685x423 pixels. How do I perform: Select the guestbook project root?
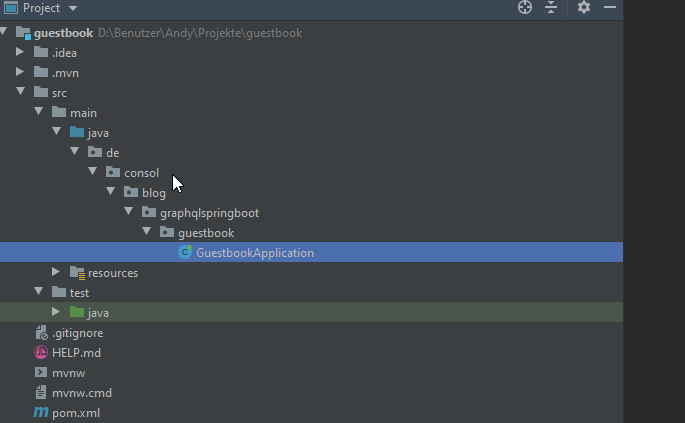(63, 33)
